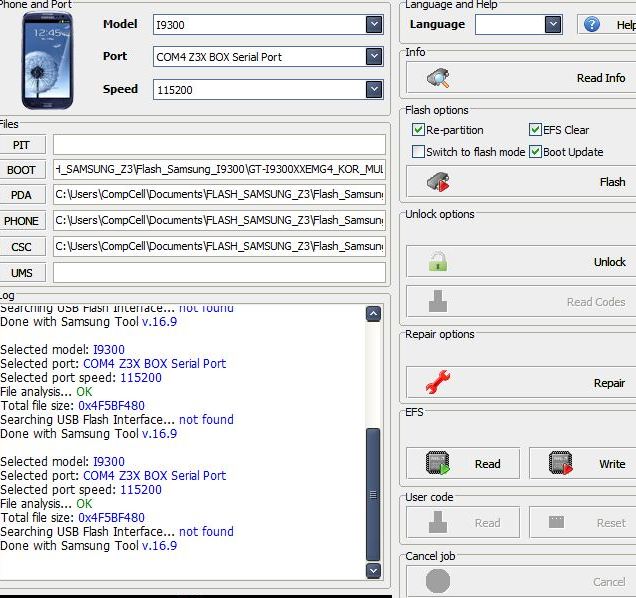
Task: Click the EFS Write button label
Action: (612, 464)
